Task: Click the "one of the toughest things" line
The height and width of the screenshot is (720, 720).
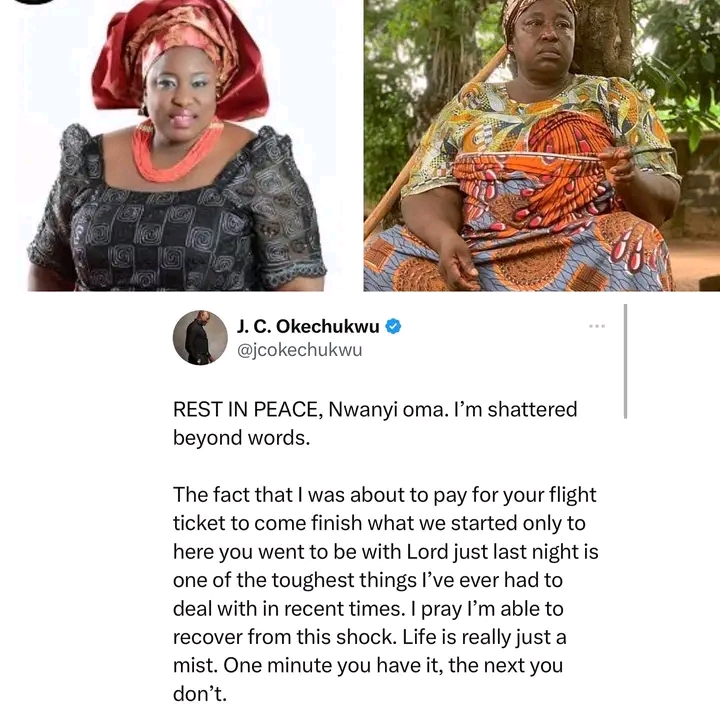Action: pos(368,581)
